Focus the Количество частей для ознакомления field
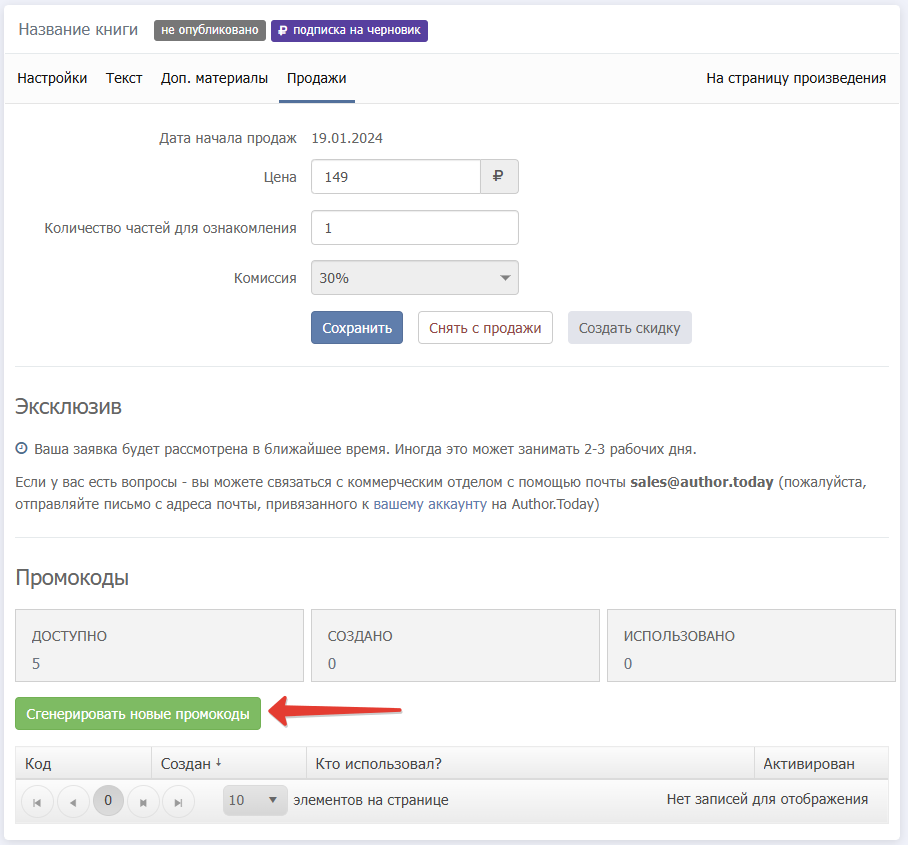The height and width of the screenshot is (845, 908). pyautogui.click(x=415, y=228)
